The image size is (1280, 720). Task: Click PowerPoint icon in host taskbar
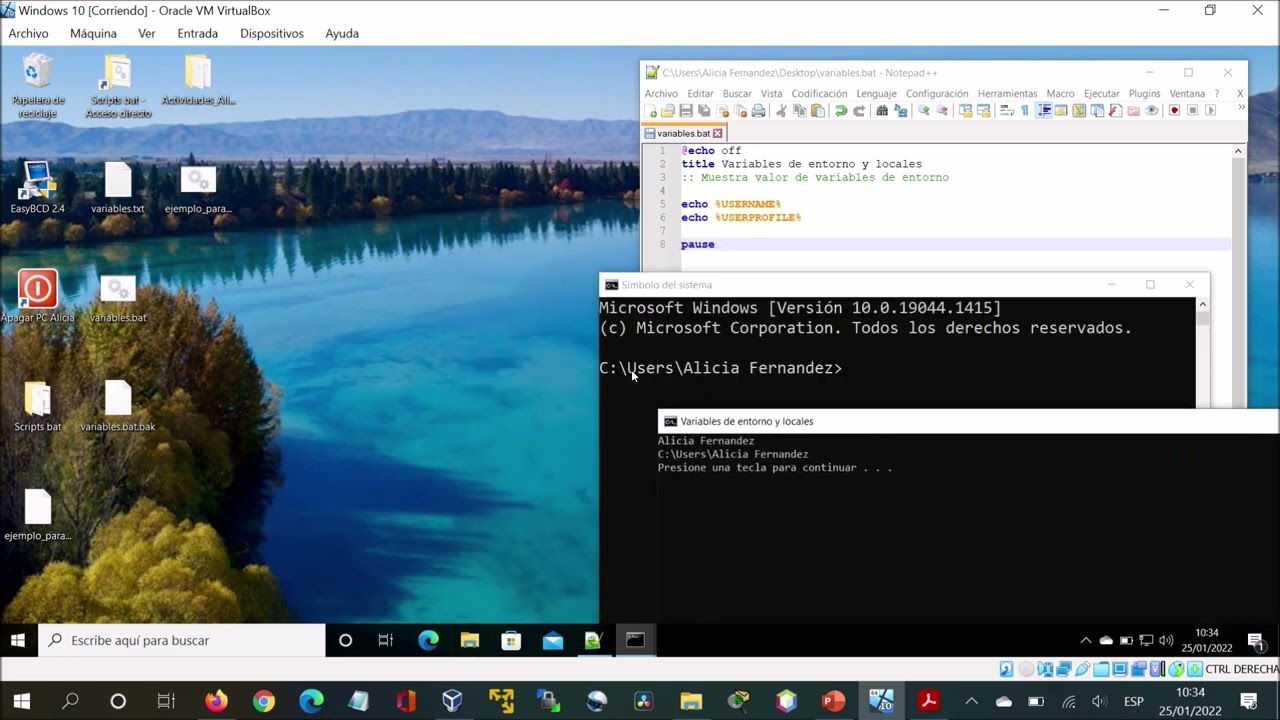tap(833, 701)
